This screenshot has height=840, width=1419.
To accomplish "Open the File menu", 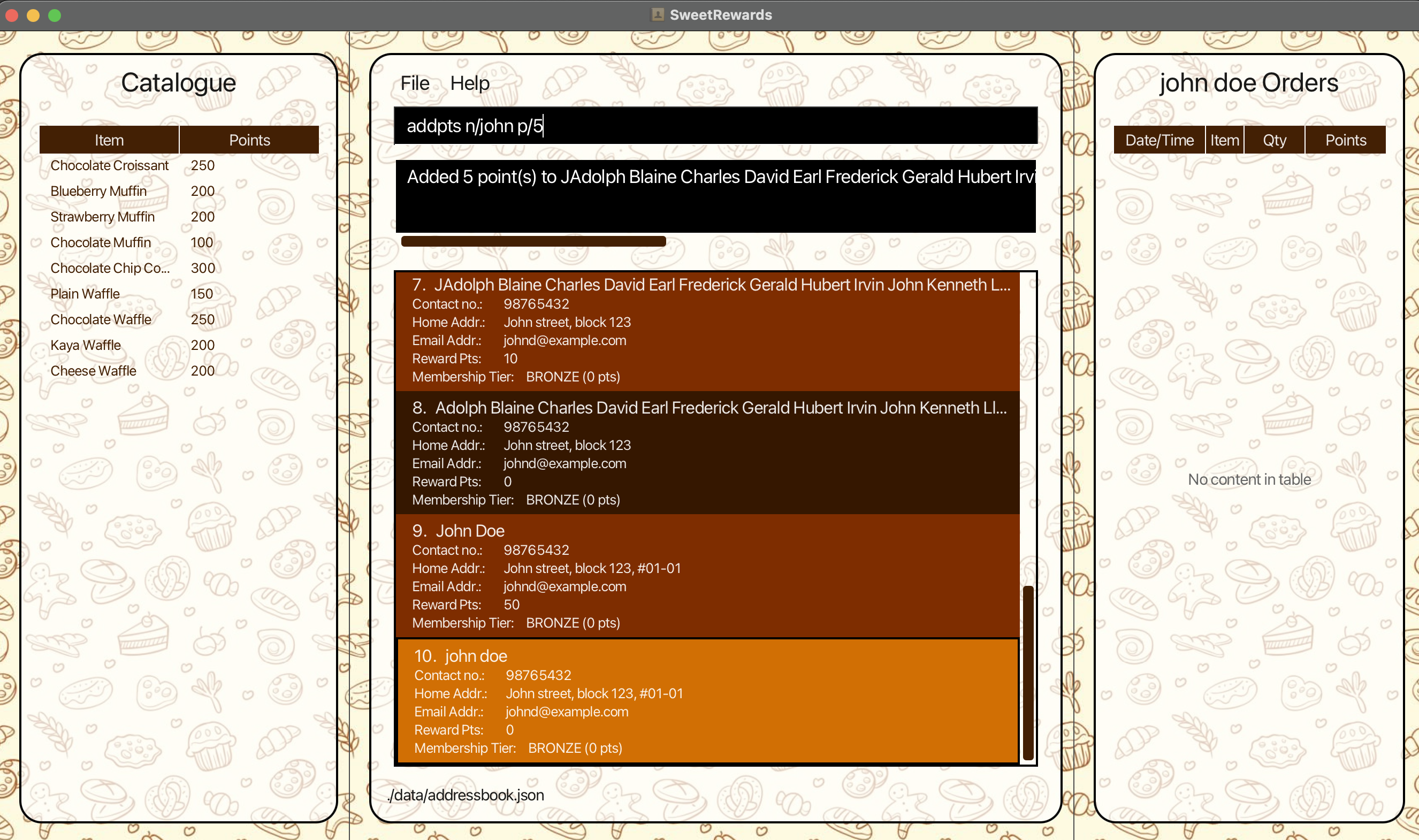I will [414, 83].
